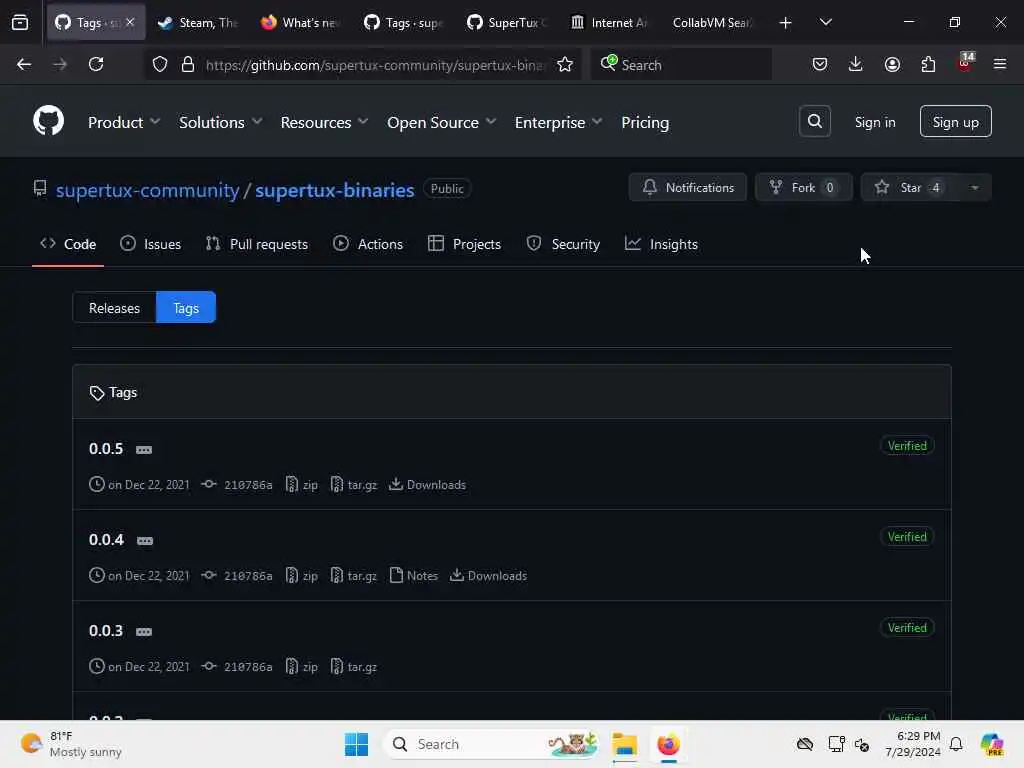Open Firefox account icon

(x=892, y=64)
